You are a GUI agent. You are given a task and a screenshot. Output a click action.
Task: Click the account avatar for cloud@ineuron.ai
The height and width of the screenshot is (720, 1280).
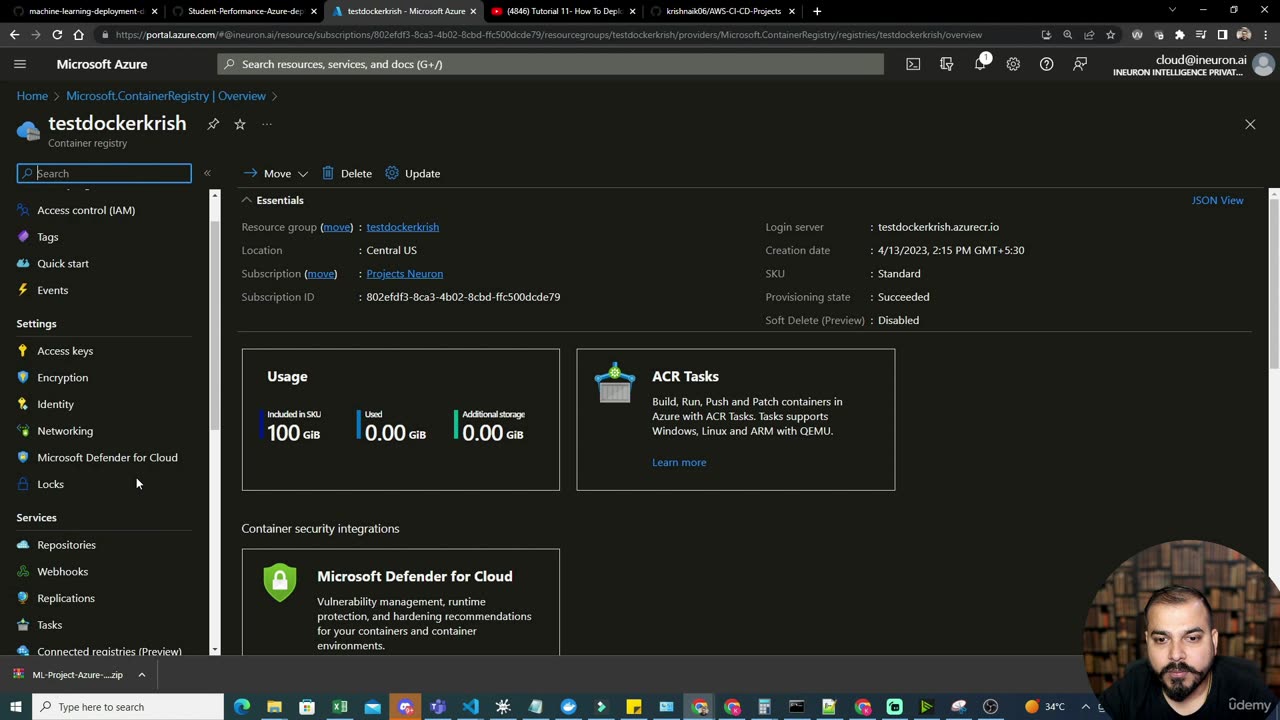(x=1263, y=64)
